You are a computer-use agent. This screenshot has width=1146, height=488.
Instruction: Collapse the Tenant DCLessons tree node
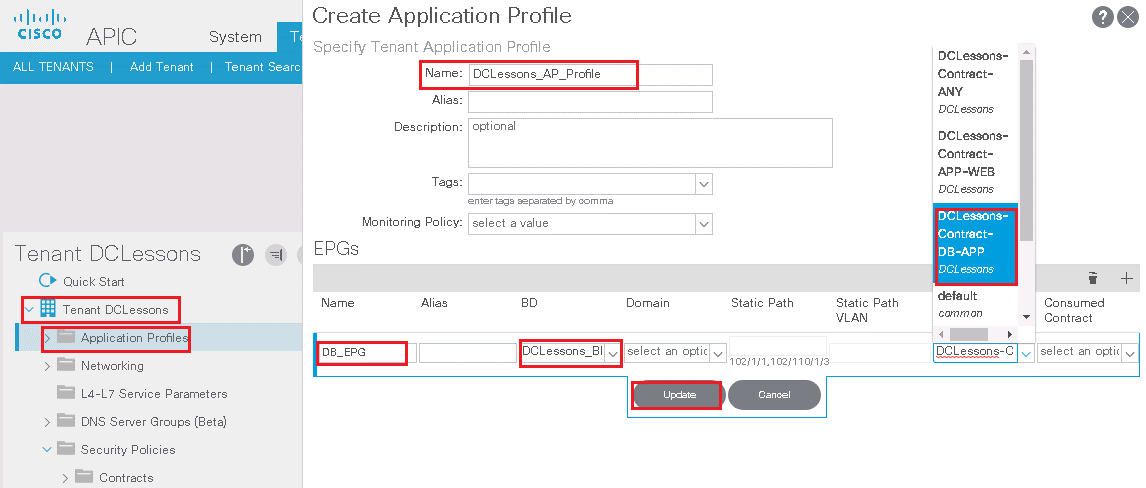point(29,310)
